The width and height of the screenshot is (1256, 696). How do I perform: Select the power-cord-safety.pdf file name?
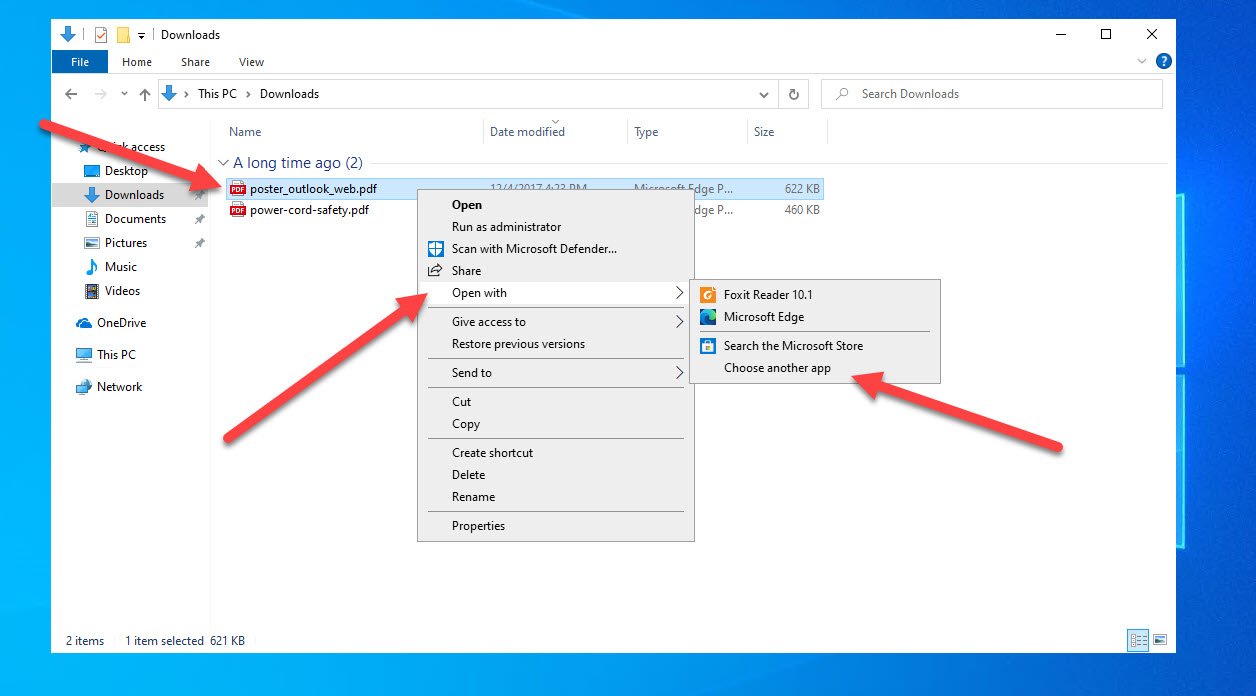click(x=310, y=210)
